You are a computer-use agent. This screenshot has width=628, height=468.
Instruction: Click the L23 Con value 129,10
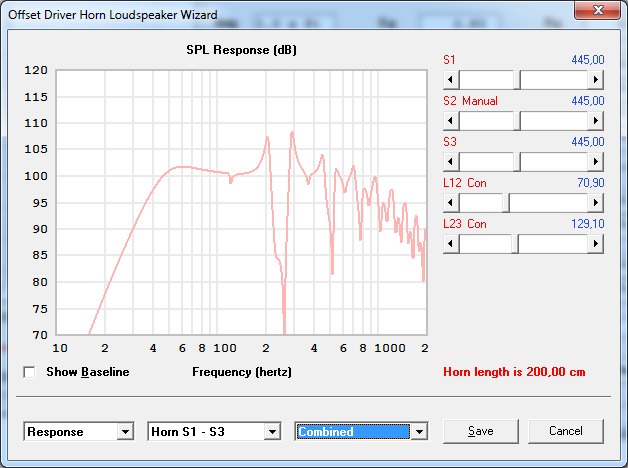tap(588, 223)
